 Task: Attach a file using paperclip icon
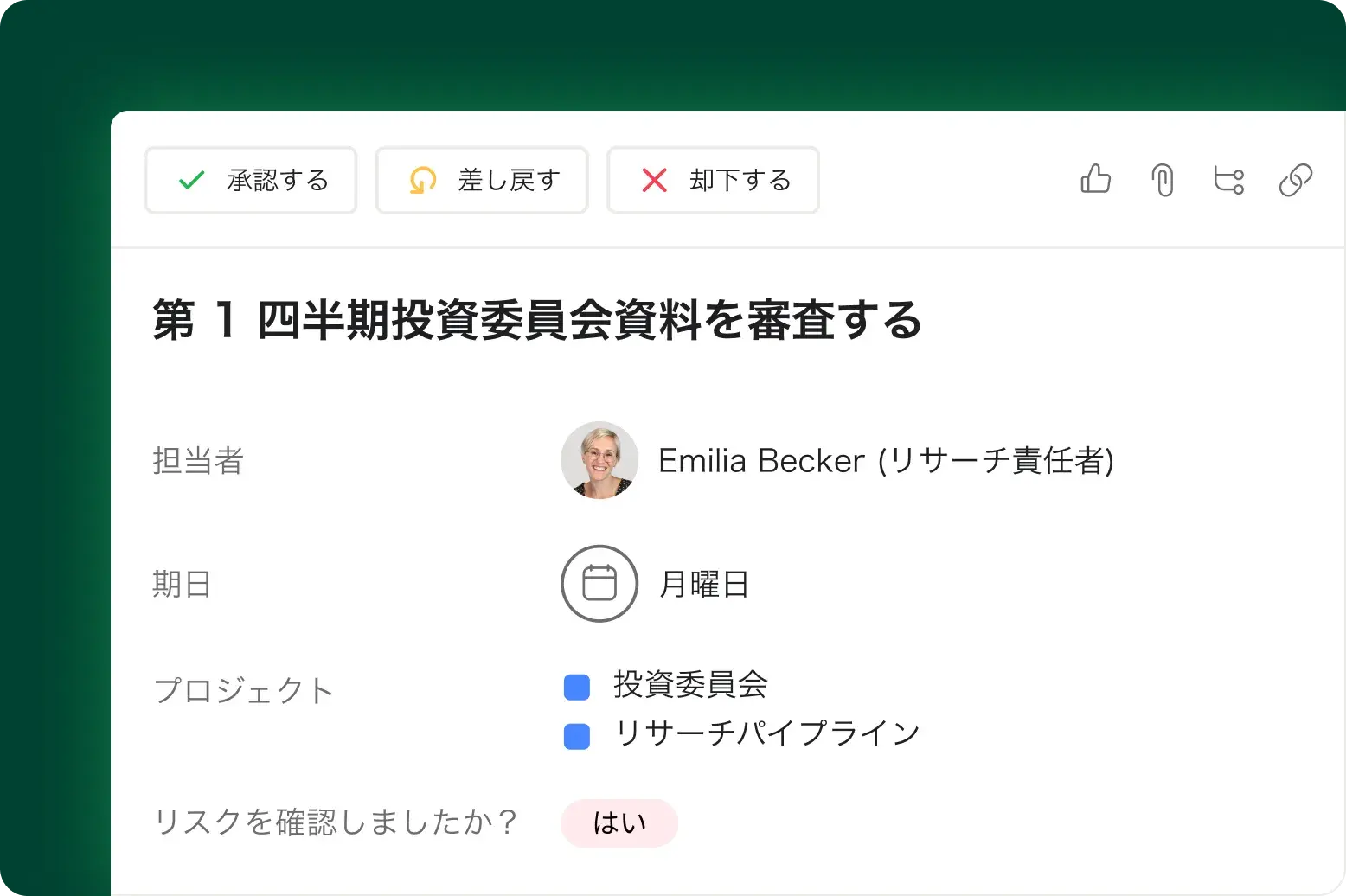(1163, 180)
